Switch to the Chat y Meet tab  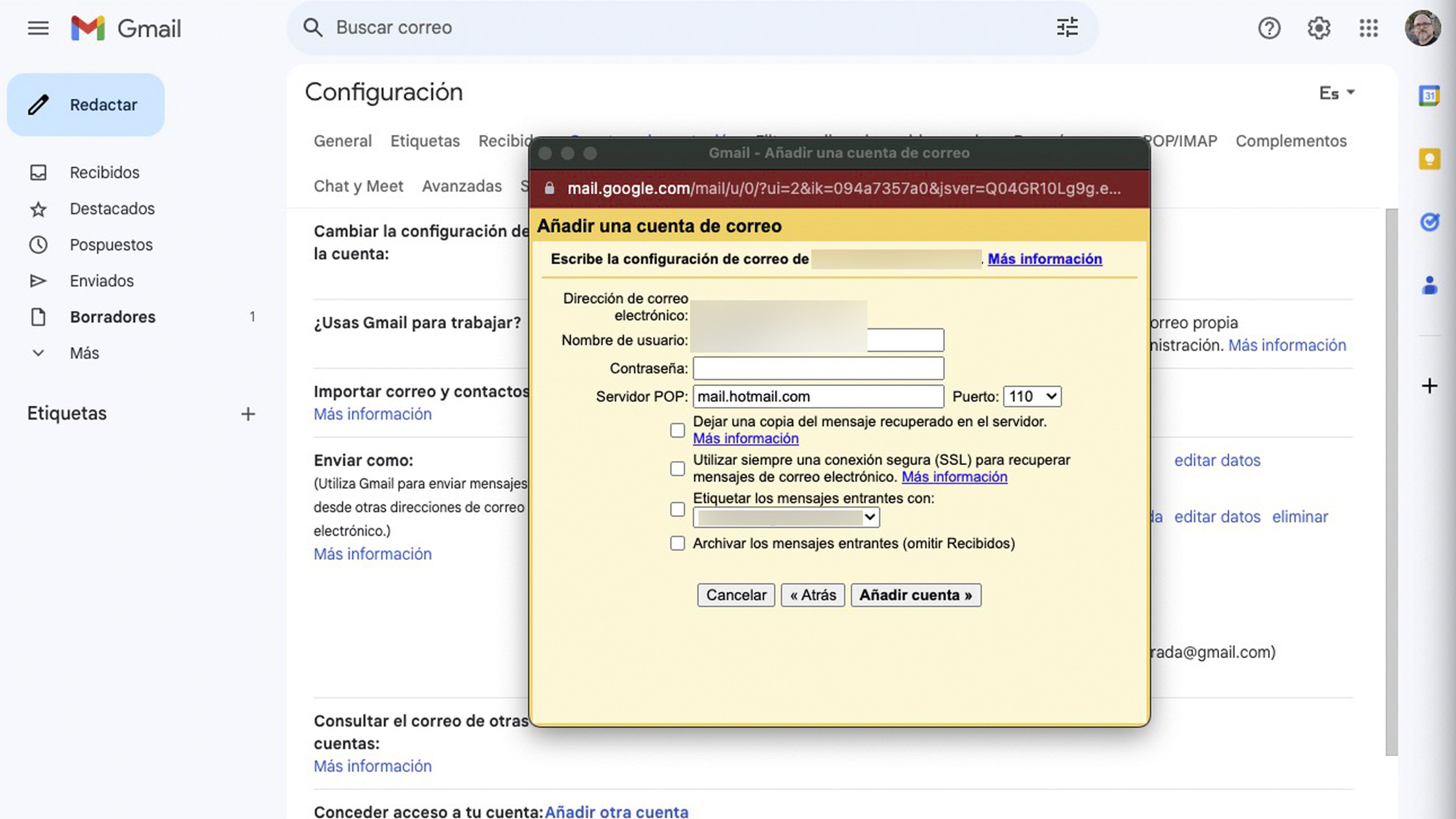[x=358, y=186]
